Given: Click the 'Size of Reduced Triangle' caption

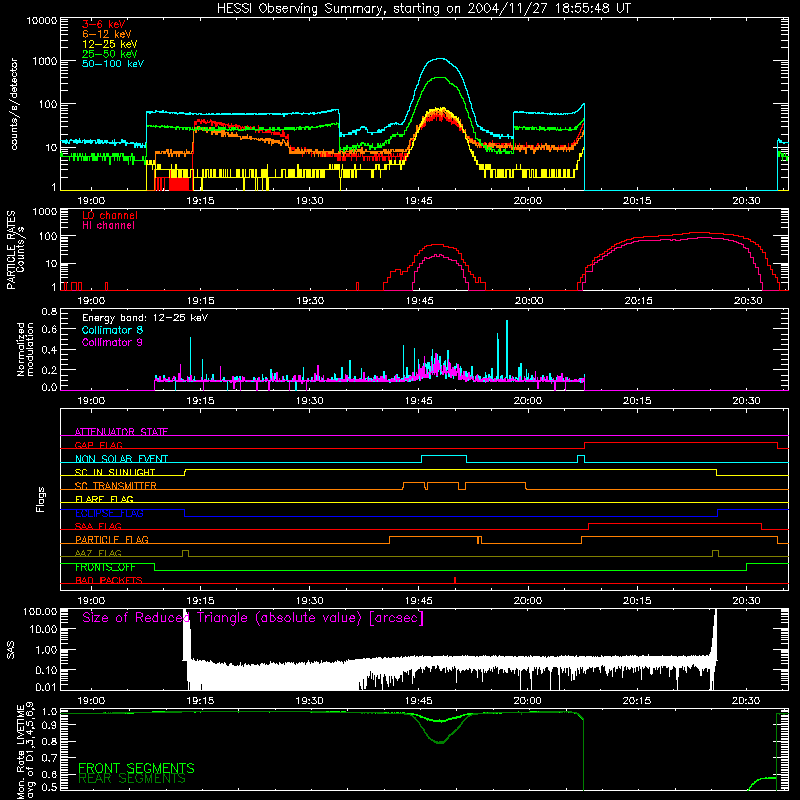Looking at the screenshot, I should [x=253, y=618].
